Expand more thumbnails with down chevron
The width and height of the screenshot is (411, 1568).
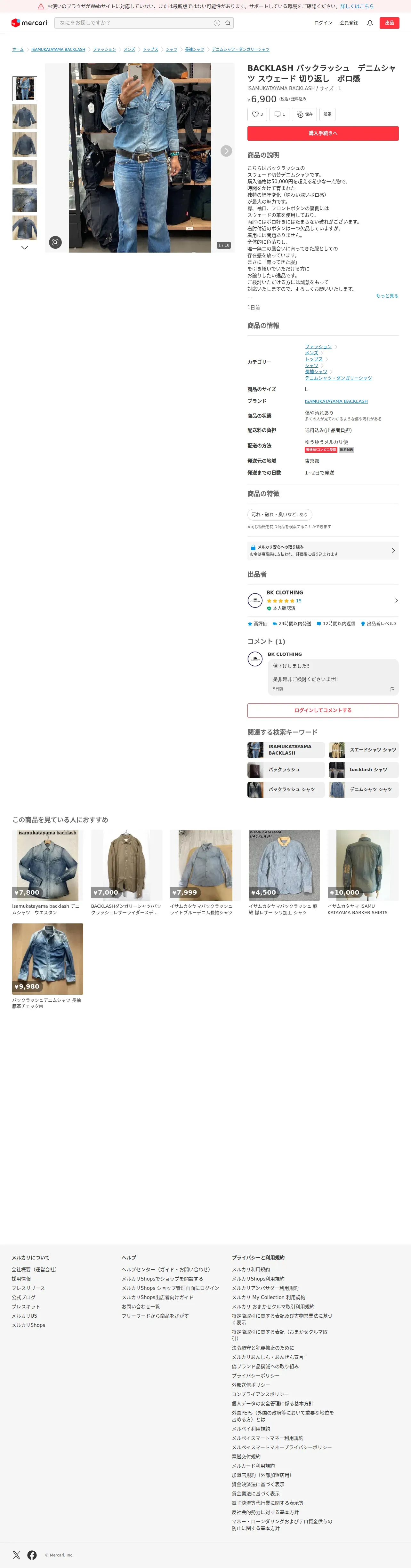pos(24,248)
